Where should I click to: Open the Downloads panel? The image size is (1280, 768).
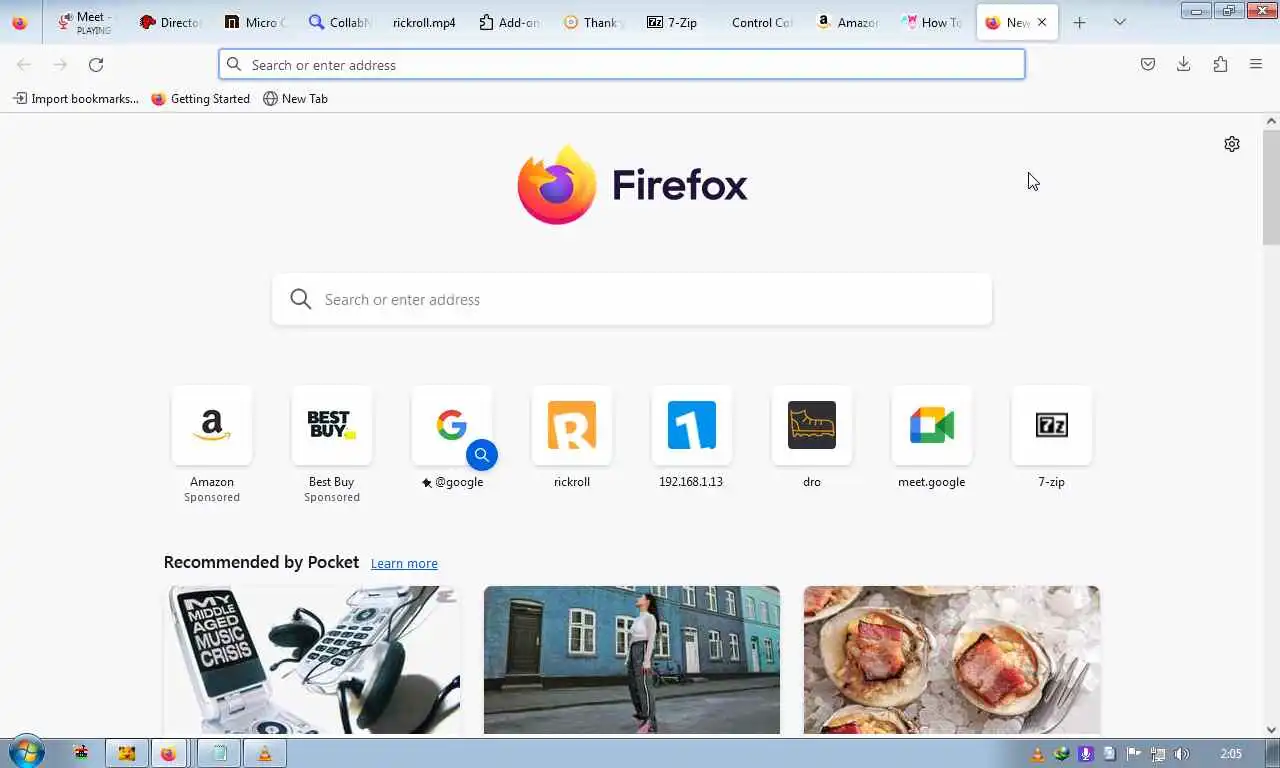click(x=1184, y=64)
